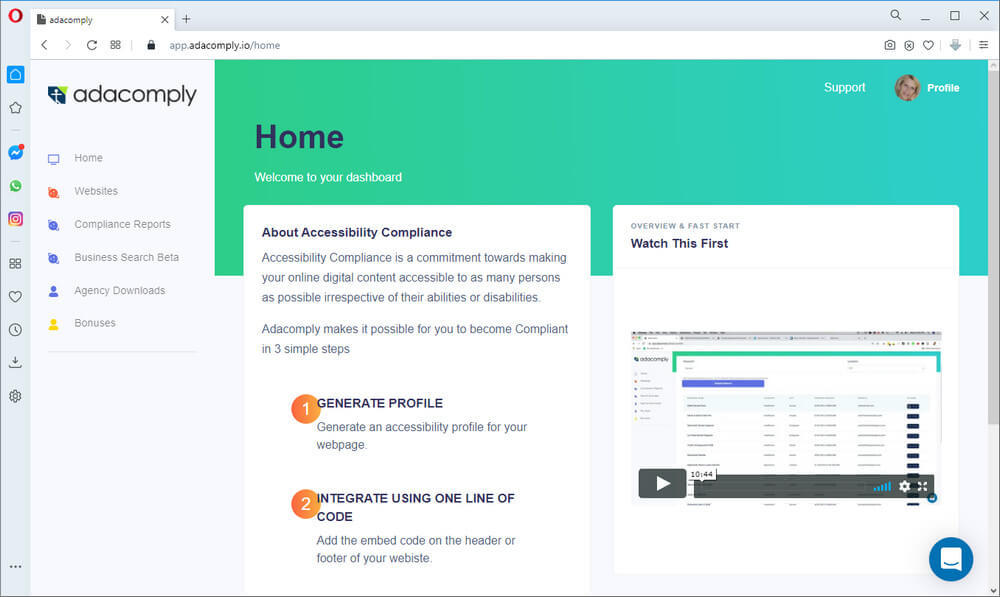Open the sidebar heart pinboards icon
1000x597 pixels.
15,297
